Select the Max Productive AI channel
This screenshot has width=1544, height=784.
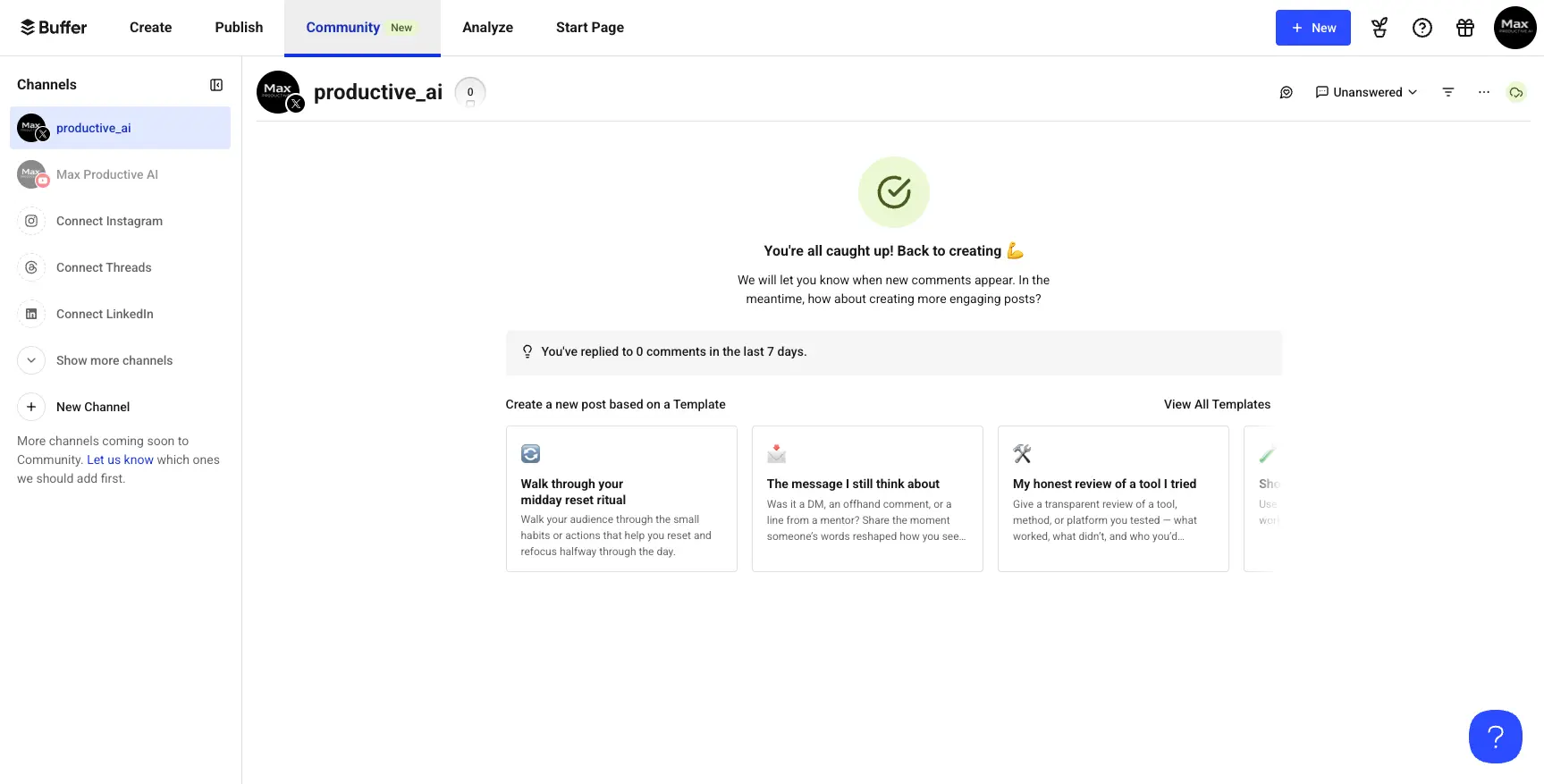(120, 174)
